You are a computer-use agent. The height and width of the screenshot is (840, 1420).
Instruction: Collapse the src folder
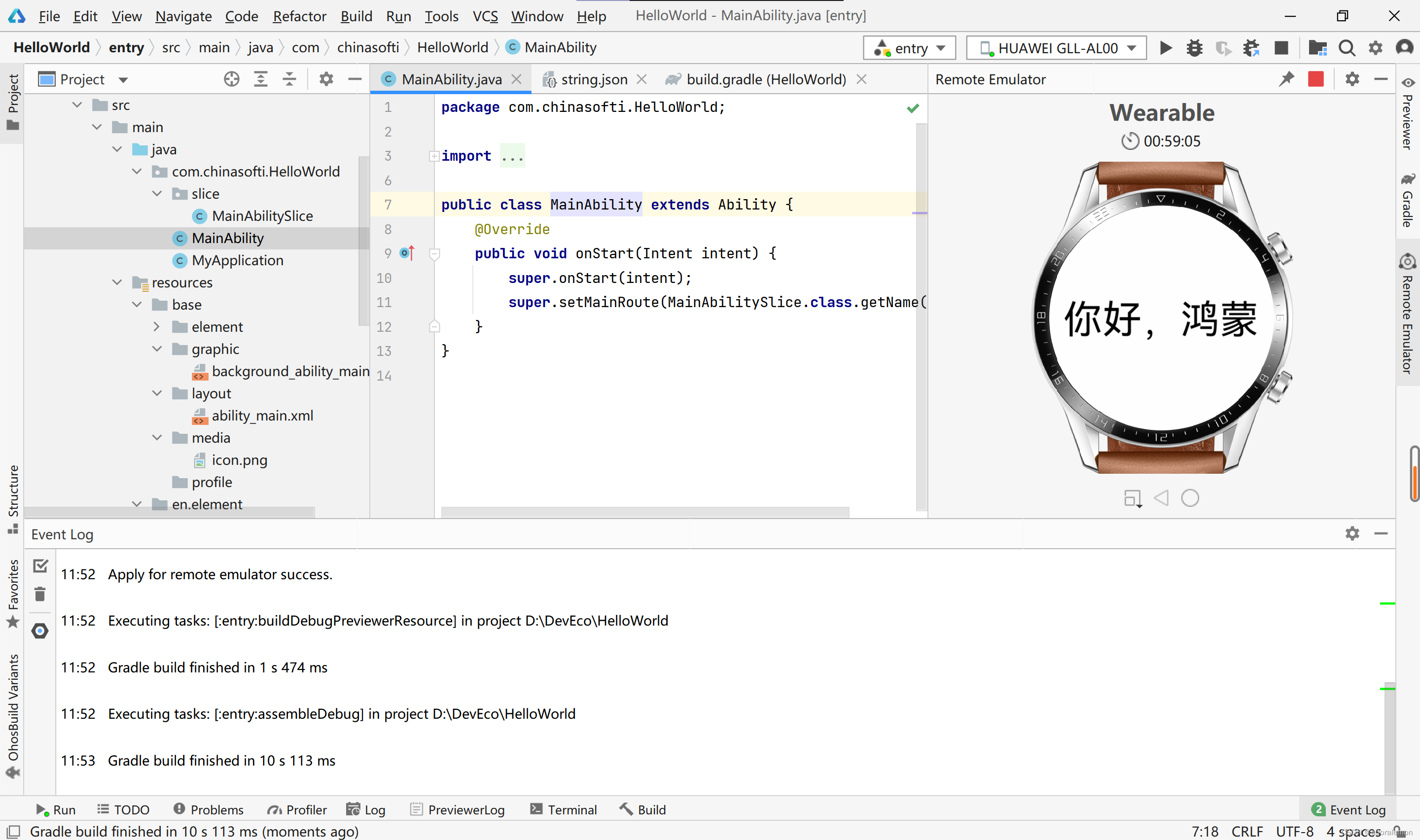pos(77,105)
